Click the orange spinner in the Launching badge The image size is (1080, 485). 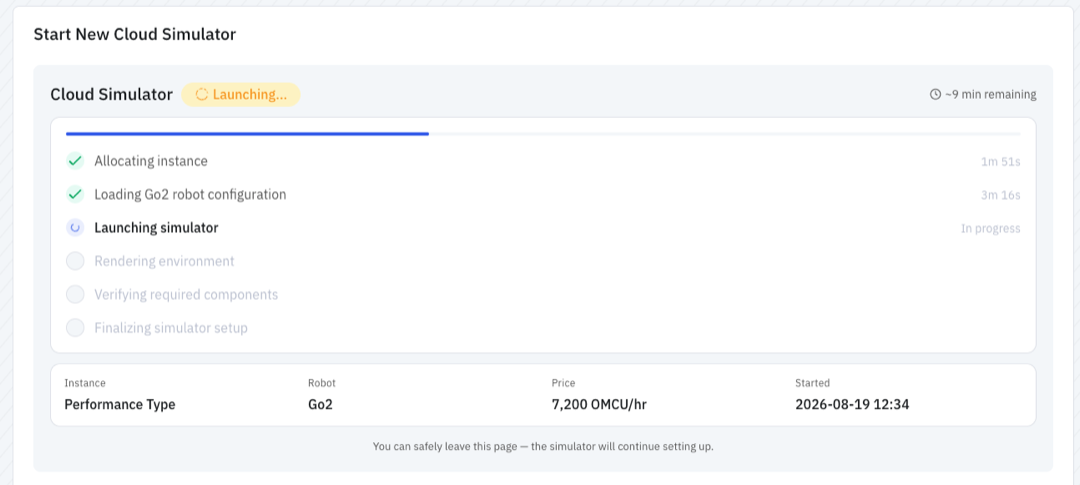pos(202,94)
